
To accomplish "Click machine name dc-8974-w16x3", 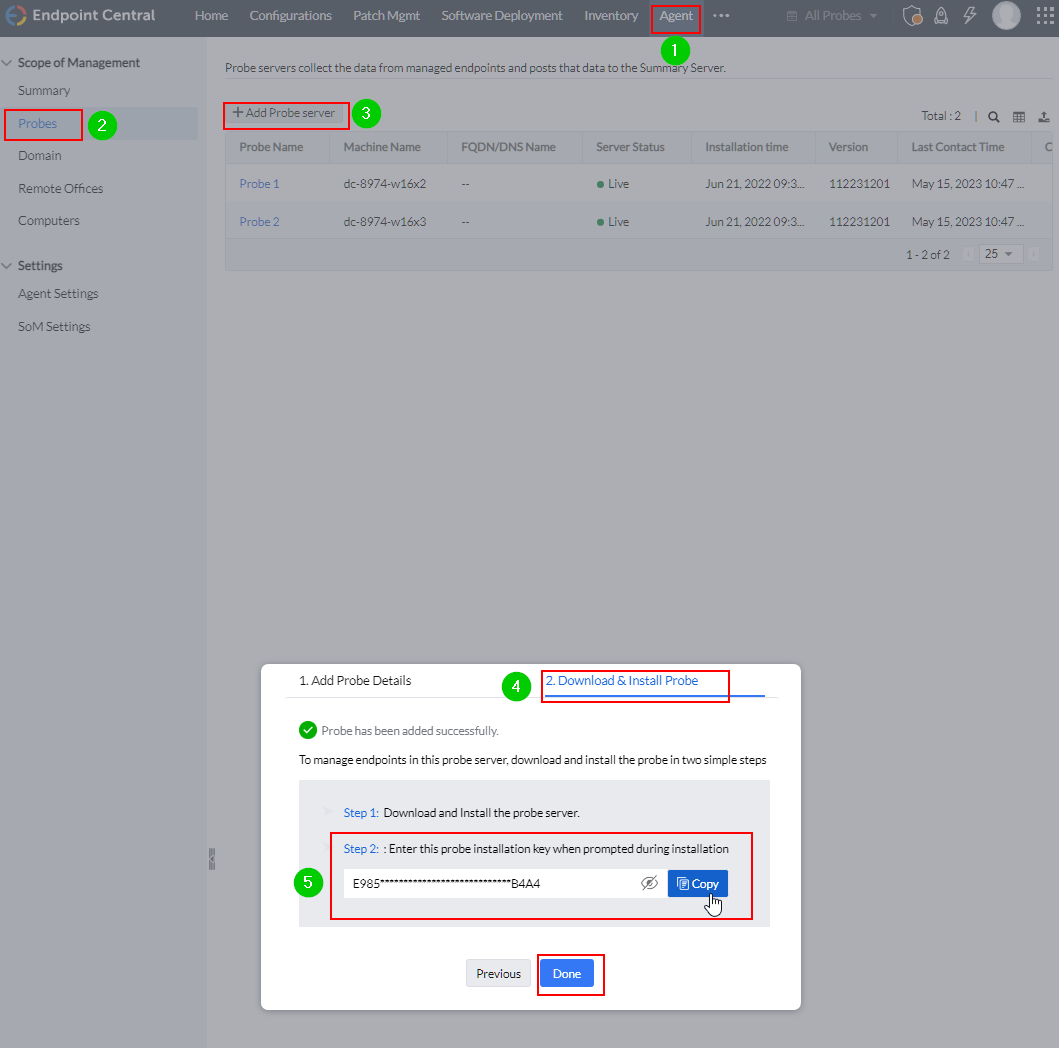I will (x=385, y=221).
